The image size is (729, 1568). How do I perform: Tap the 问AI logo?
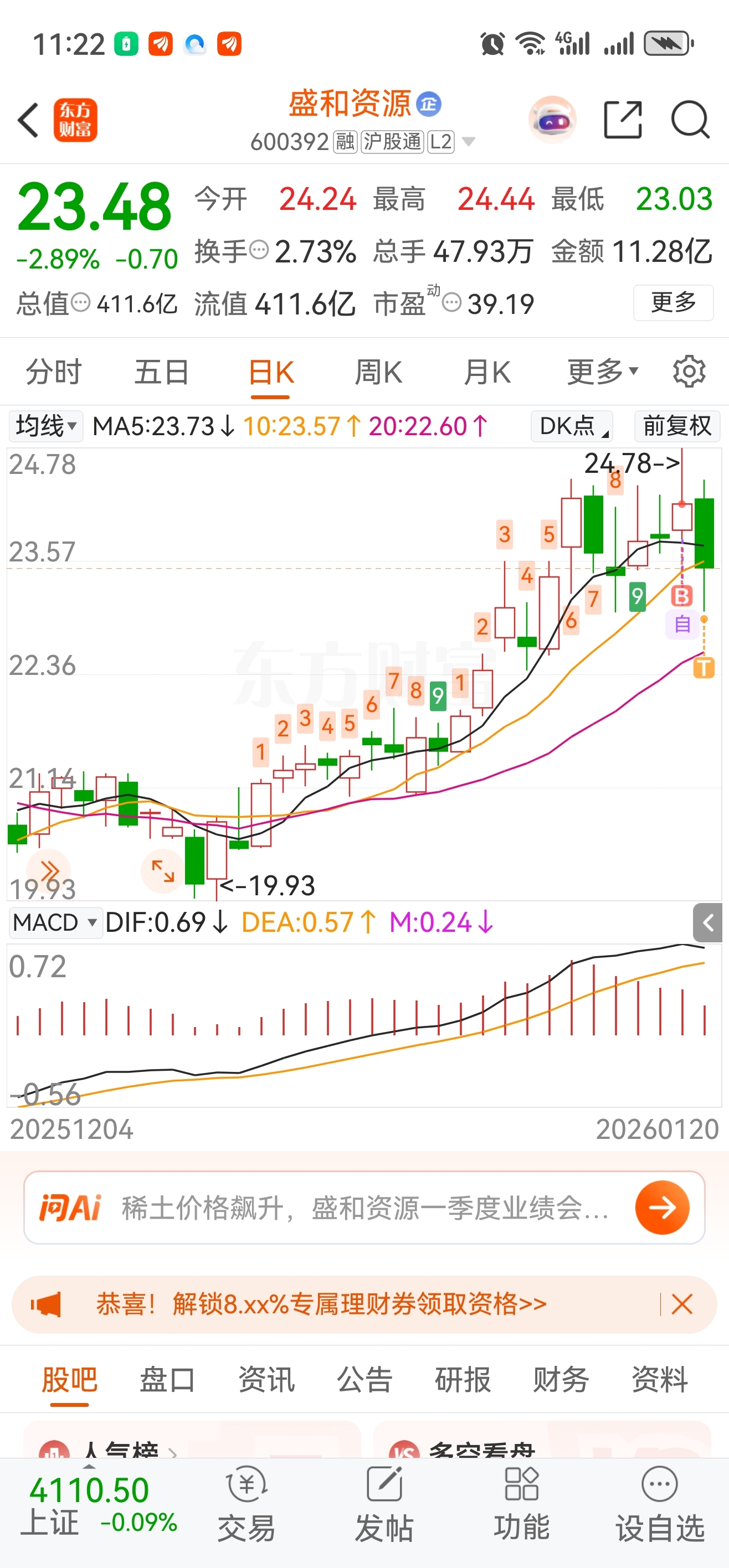pos(70,1207)
